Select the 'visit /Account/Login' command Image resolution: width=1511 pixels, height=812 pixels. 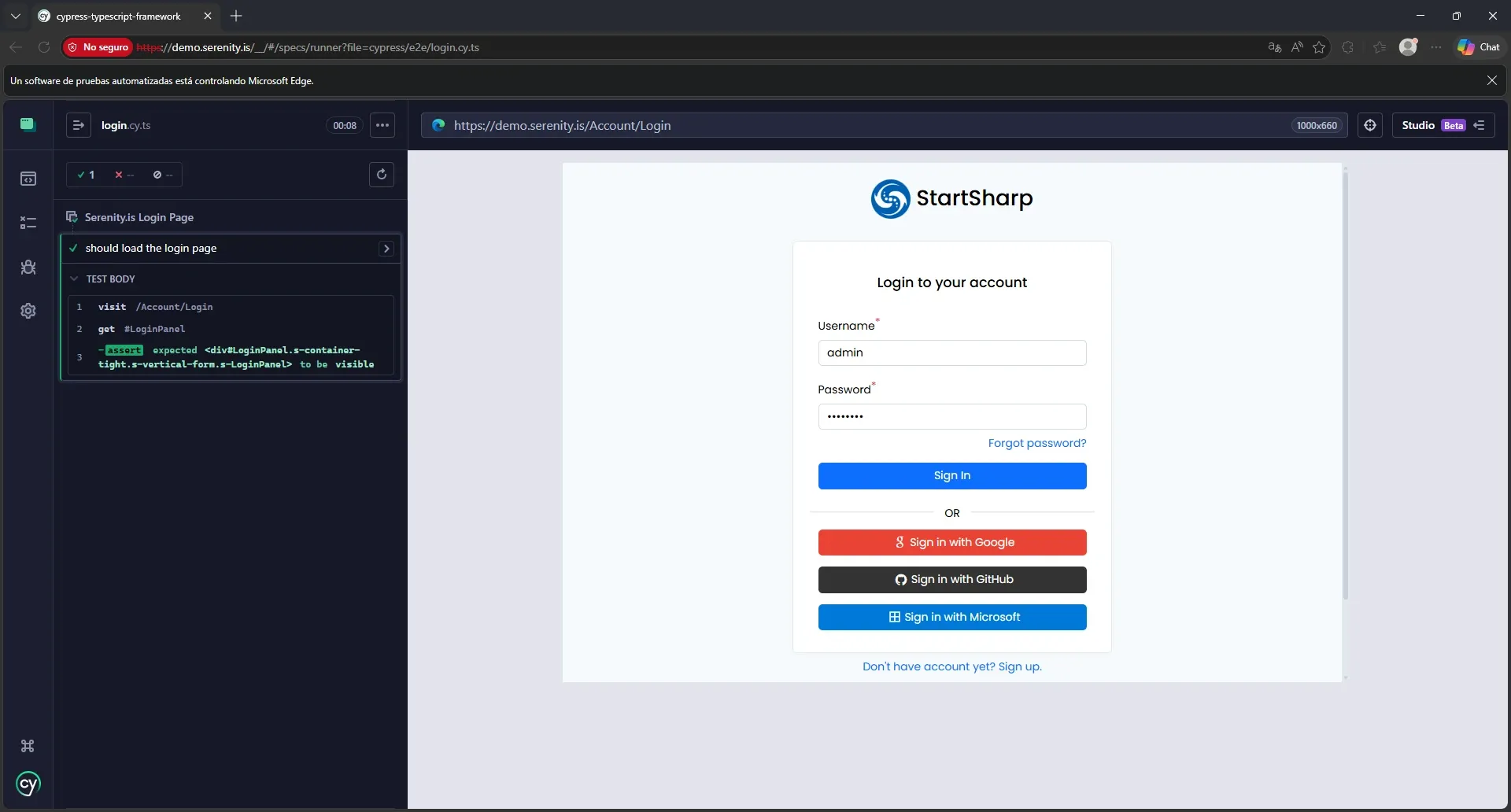(231, 307)
